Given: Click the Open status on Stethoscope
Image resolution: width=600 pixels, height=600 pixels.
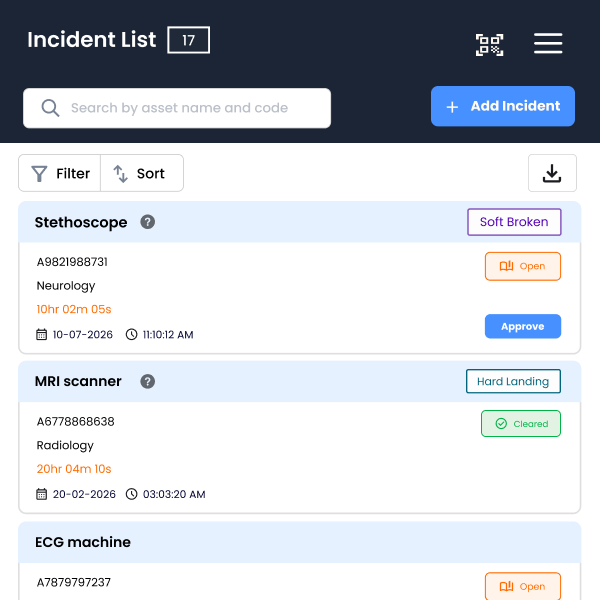Looking at the screenshot, I should [x=522, y=266].
